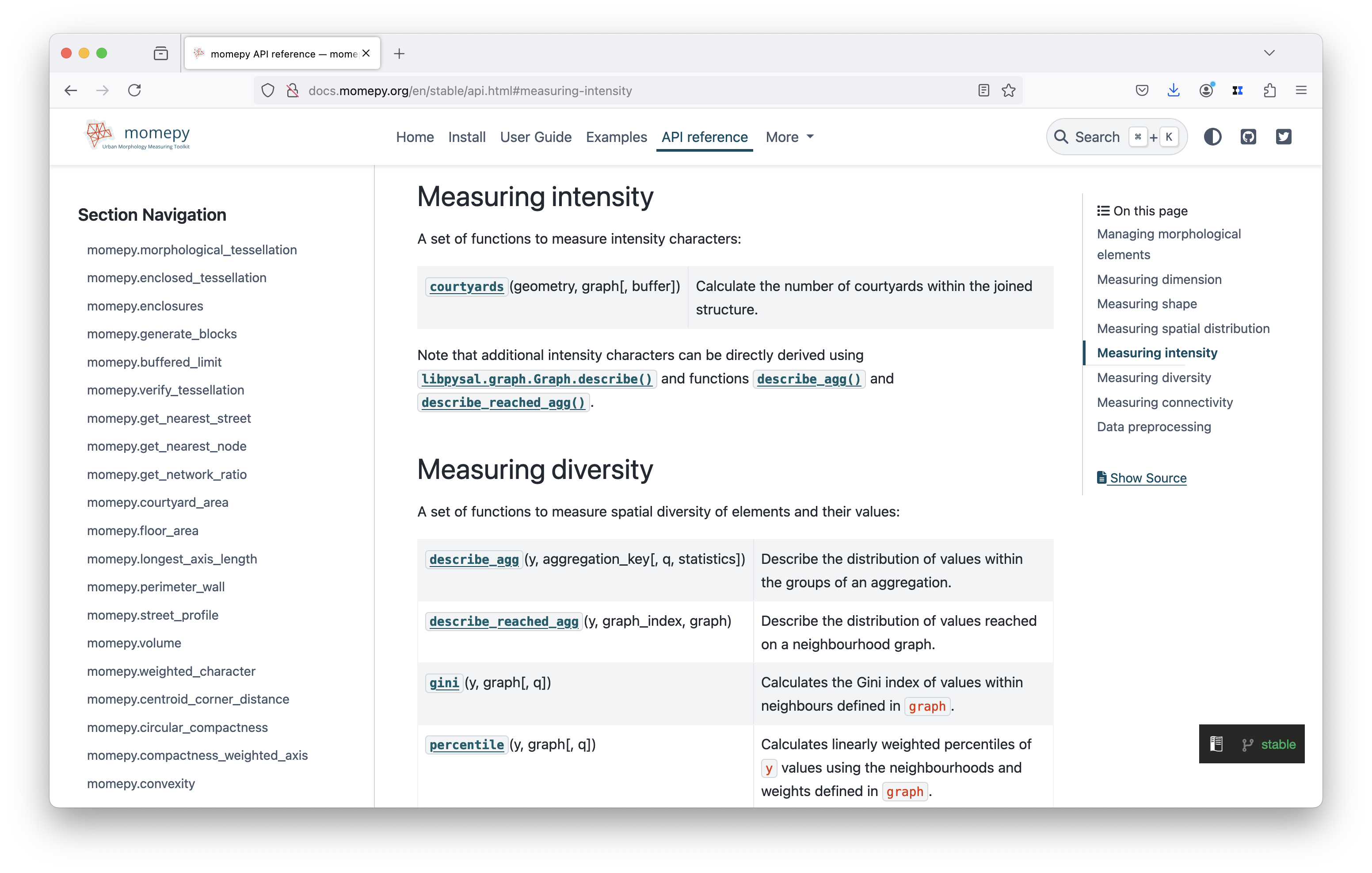Screen dimensions: 1372x873
Task: Open the Twitter profile icon
Action: click(1283, 137)
